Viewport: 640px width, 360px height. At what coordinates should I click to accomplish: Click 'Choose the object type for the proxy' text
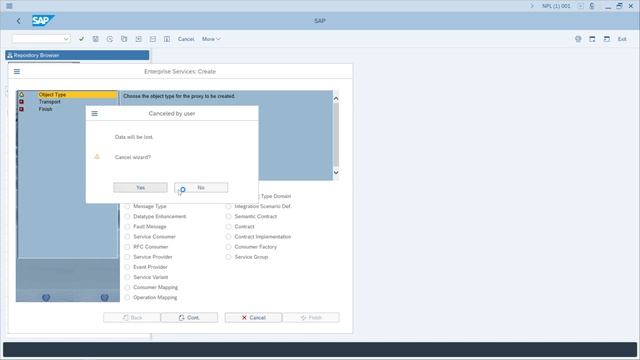coord(179,96)
